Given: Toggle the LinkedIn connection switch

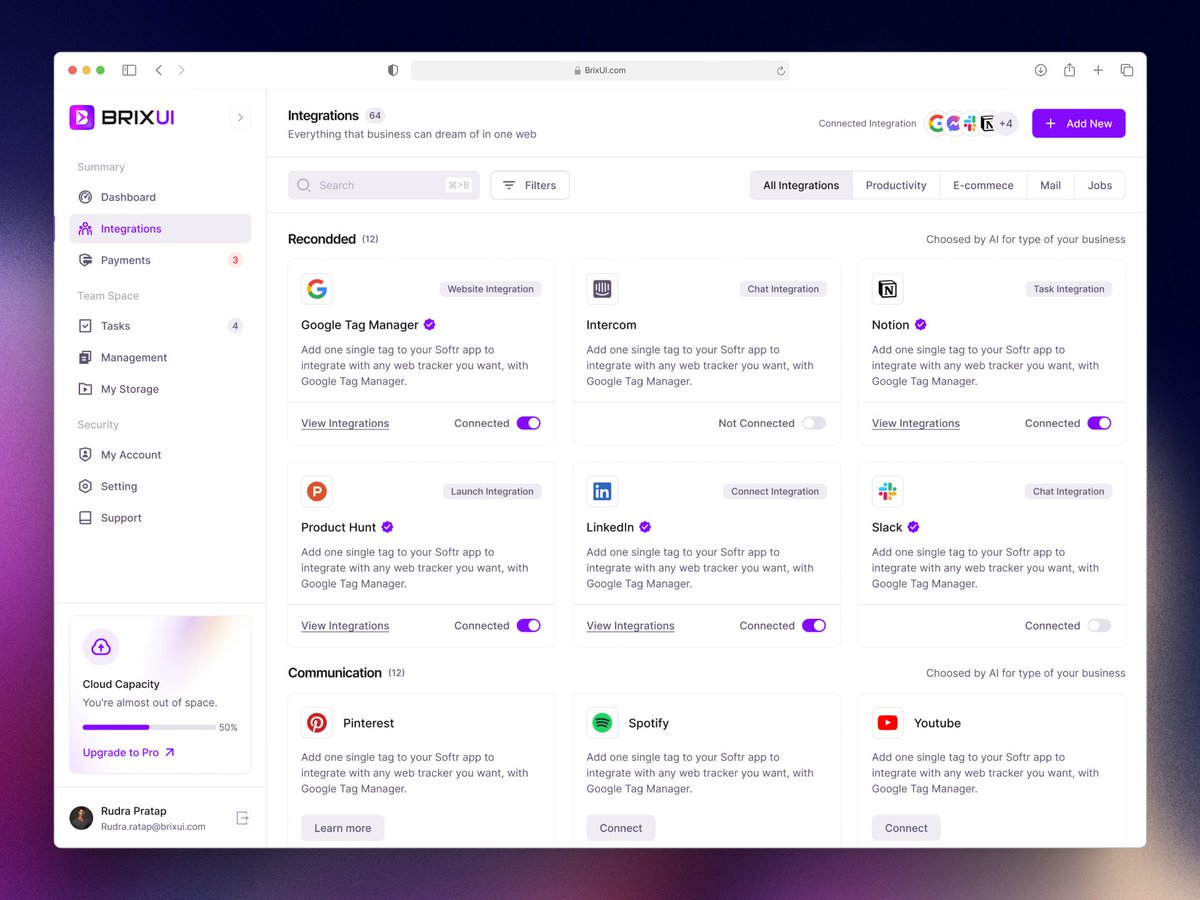Looking at the screenshot, I should 814,626.
